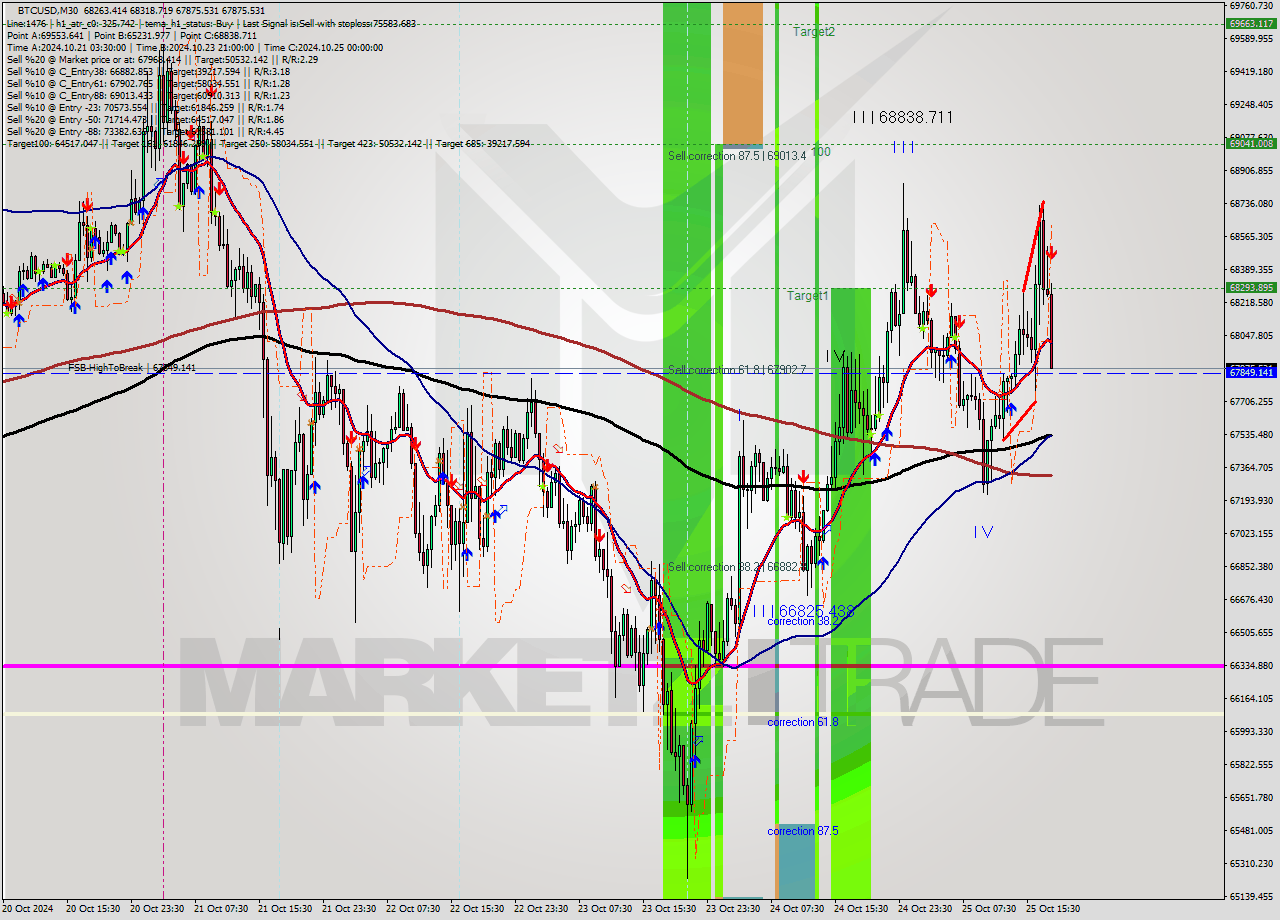
Task: Click the '21 Oct 07:30' time axis label
Action: [220, 909]
